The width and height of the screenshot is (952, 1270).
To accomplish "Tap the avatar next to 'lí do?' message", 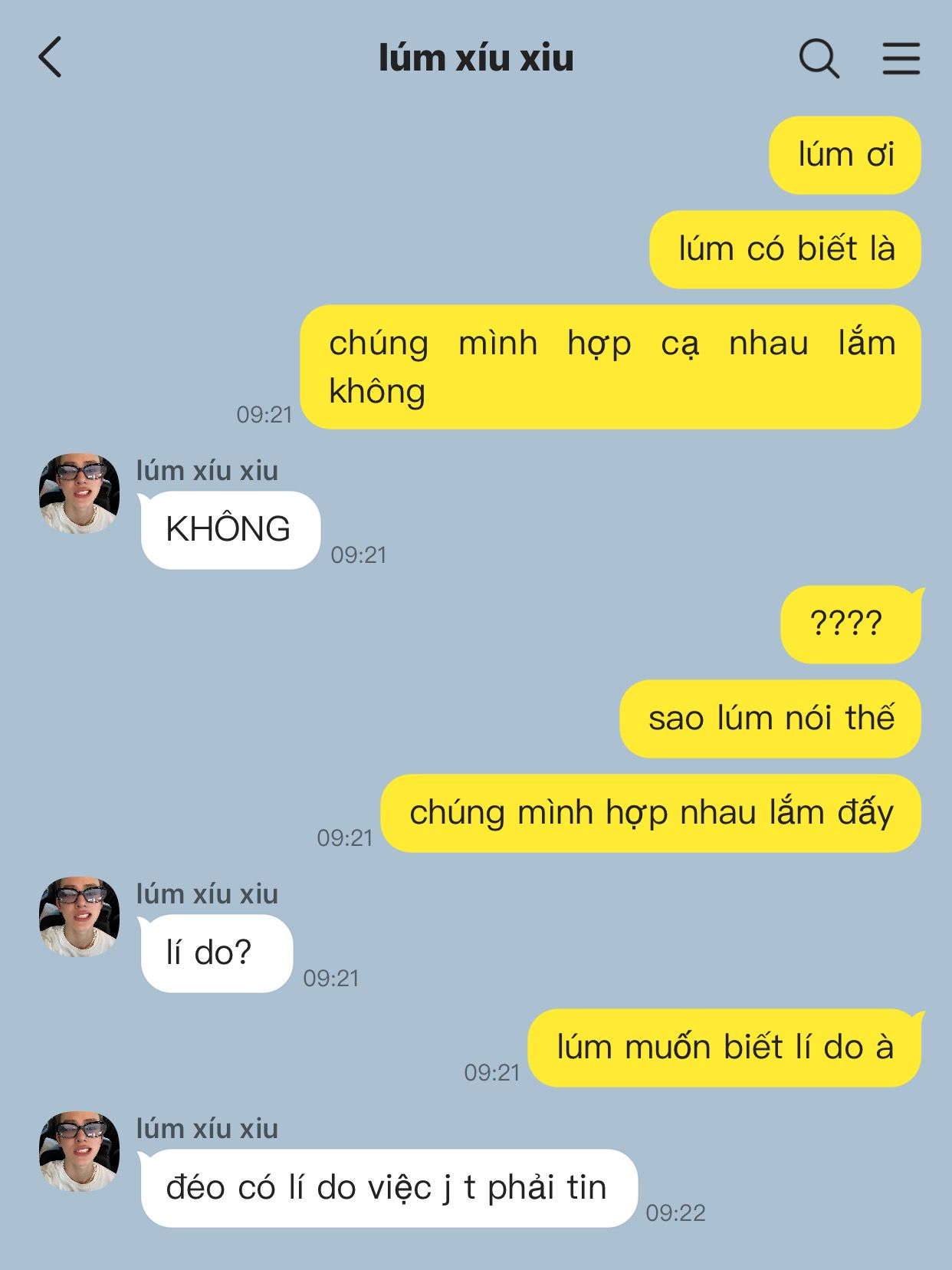I will click(x=79, y=916).
